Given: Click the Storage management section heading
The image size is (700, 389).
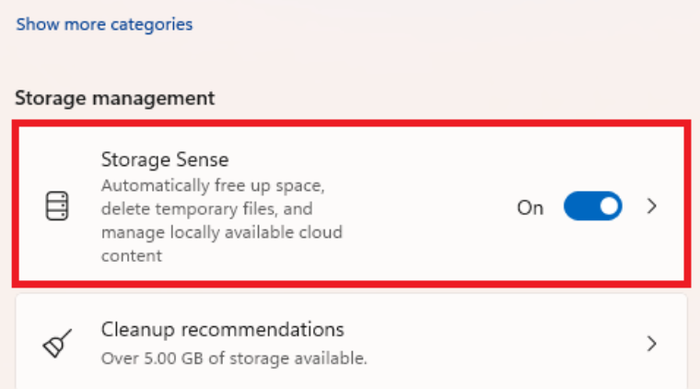Looking at the screenshot, I should (115, 98).
